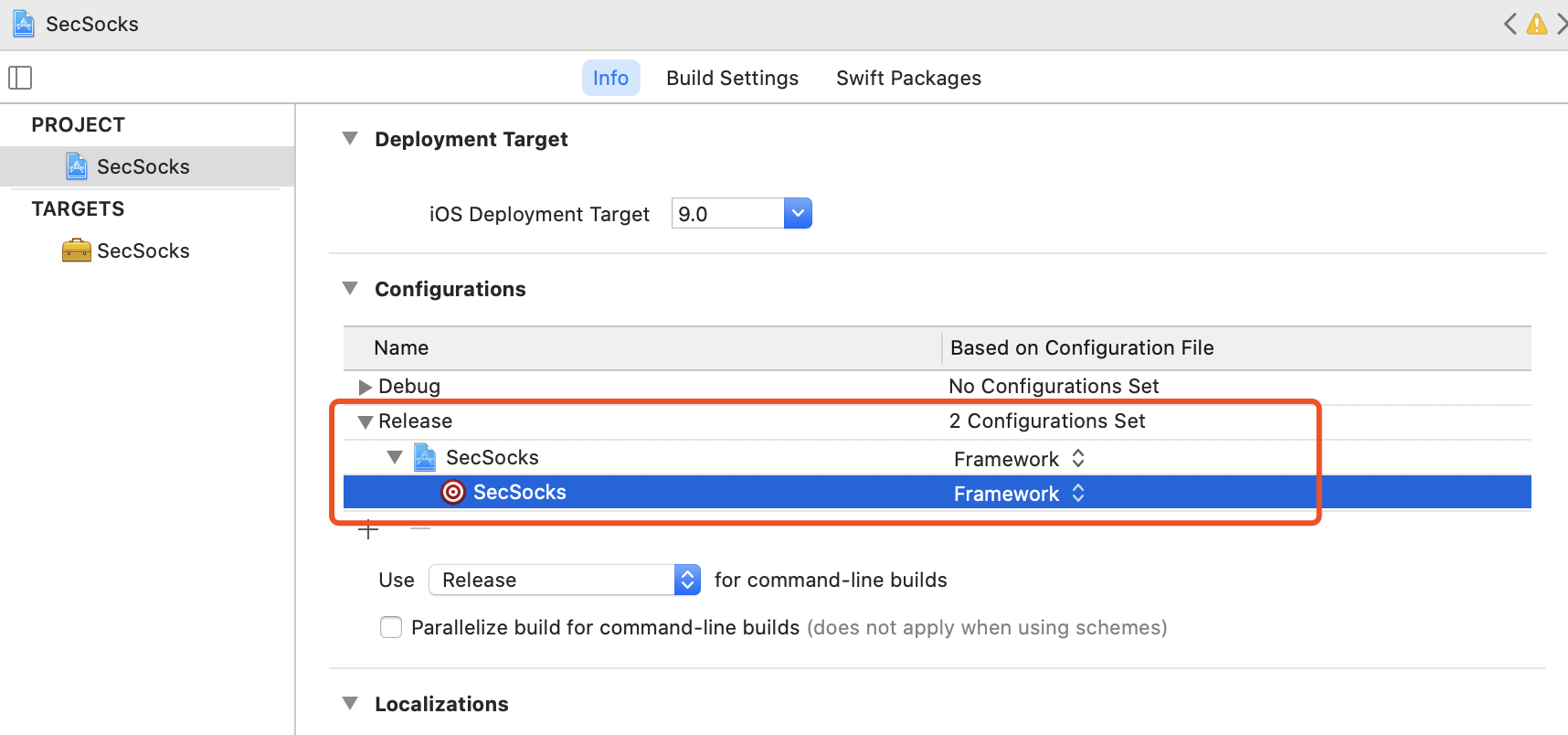Screen dimensions: 1568x735
Task: Go back with the left chevron arrow
Action: point(1510,24)
